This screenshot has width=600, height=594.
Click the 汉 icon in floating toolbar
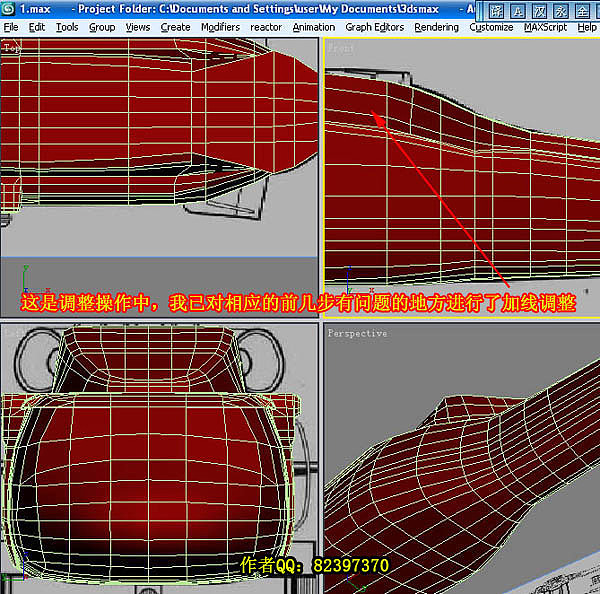coord(539,11)
